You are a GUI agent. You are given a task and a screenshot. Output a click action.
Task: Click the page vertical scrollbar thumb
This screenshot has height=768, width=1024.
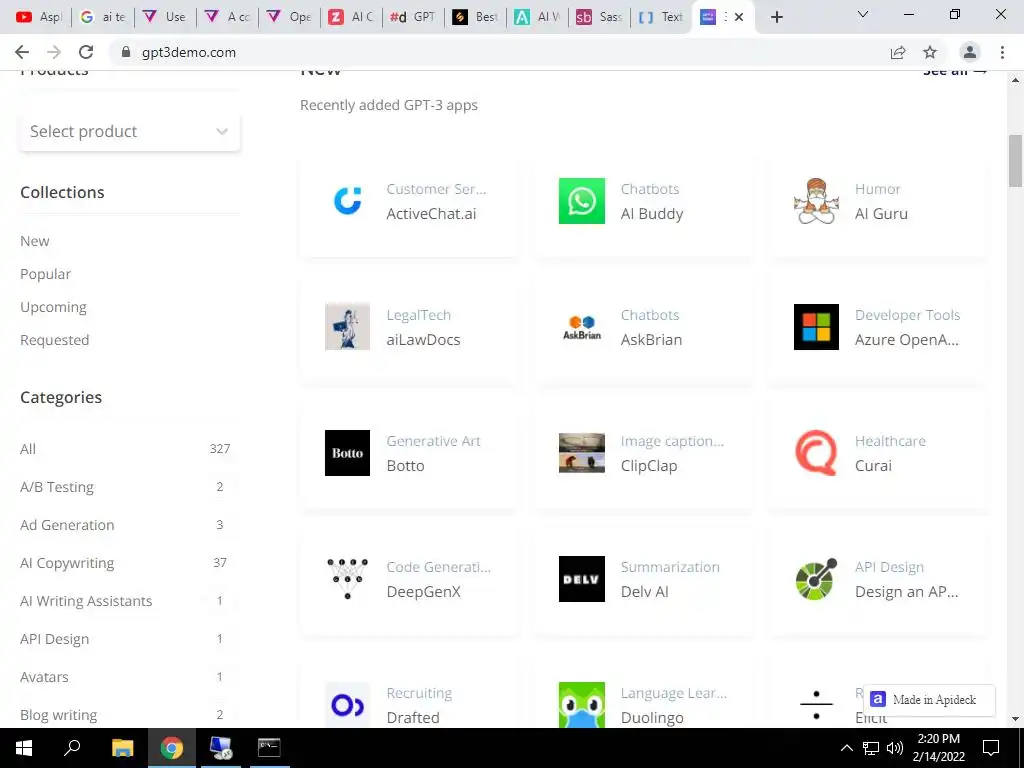click(1015, 161)
